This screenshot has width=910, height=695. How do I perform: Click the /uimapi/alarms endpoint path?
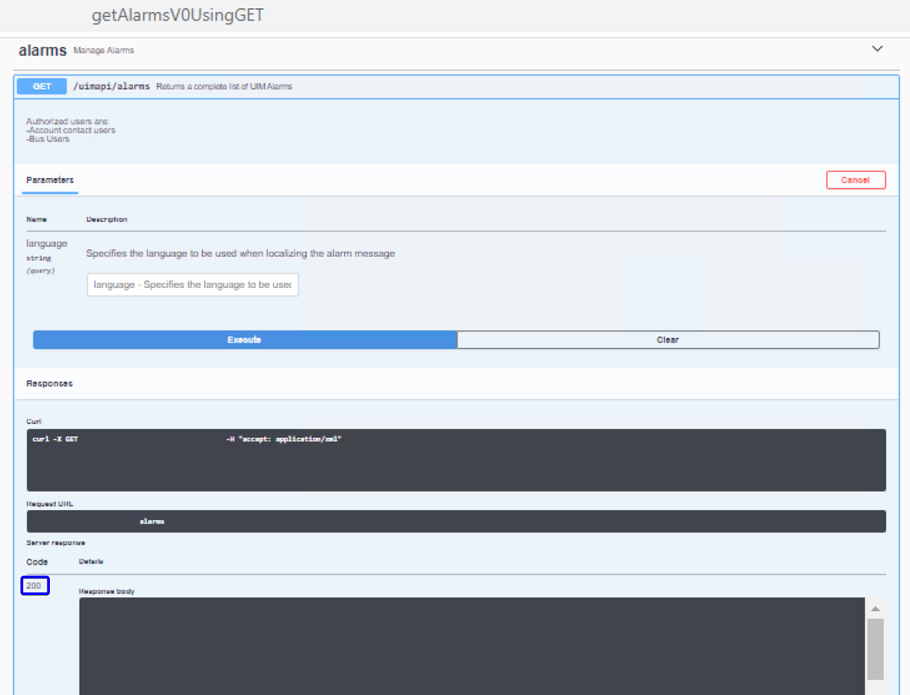111,87
